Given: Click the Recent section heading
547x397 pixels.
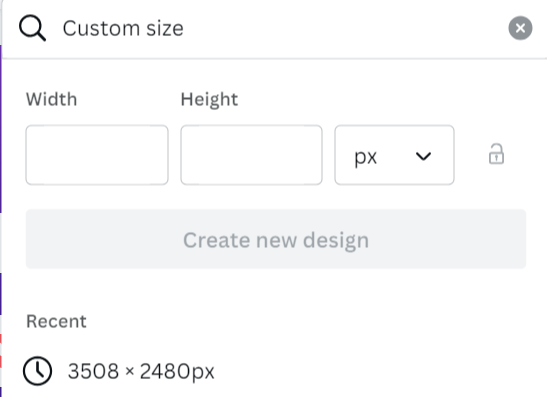Looking at the screenshot, I should [x=57, y=321].
